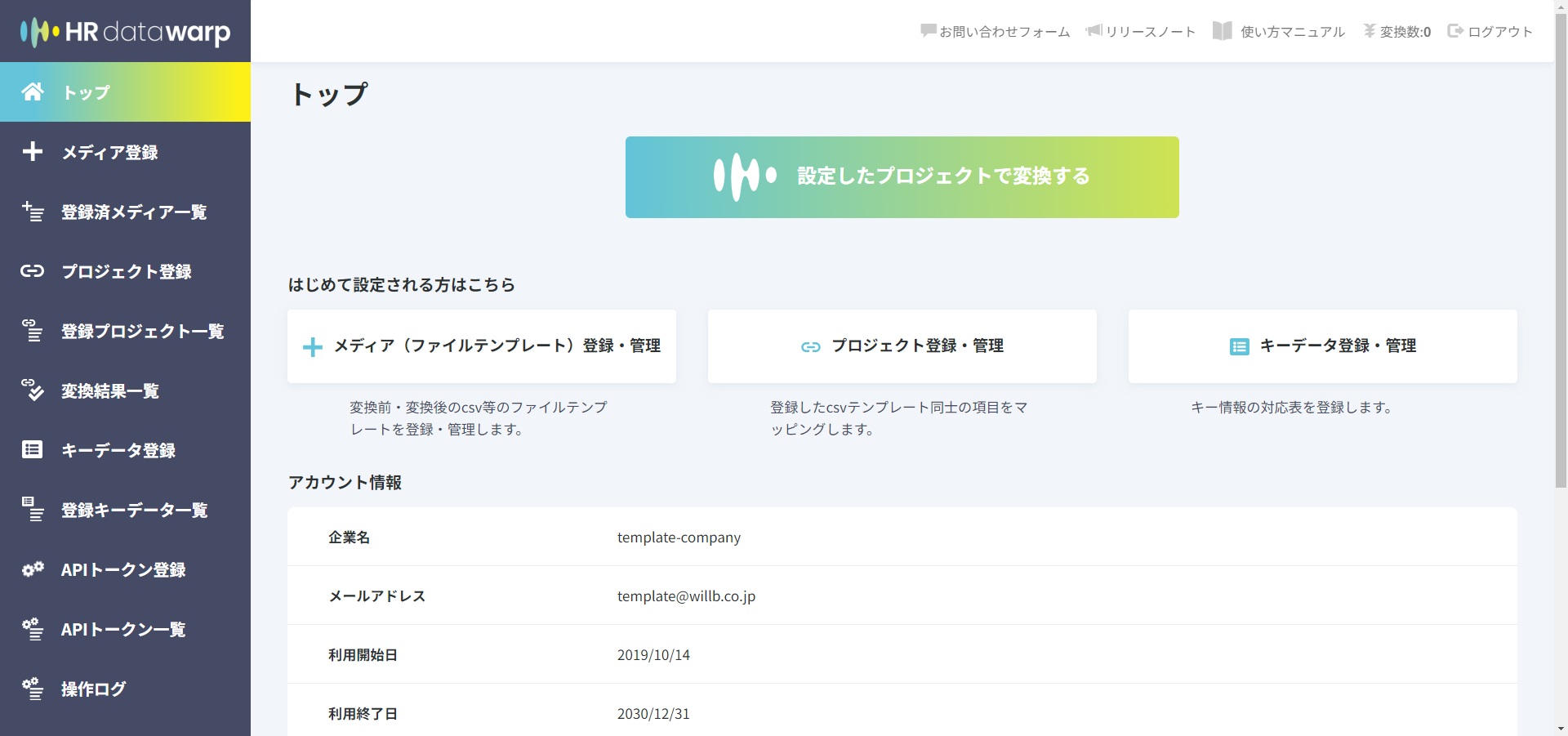Screen dimensions: 1568x736
Task: Click the ログアウト link
Action: click(x=1490, y=31)
